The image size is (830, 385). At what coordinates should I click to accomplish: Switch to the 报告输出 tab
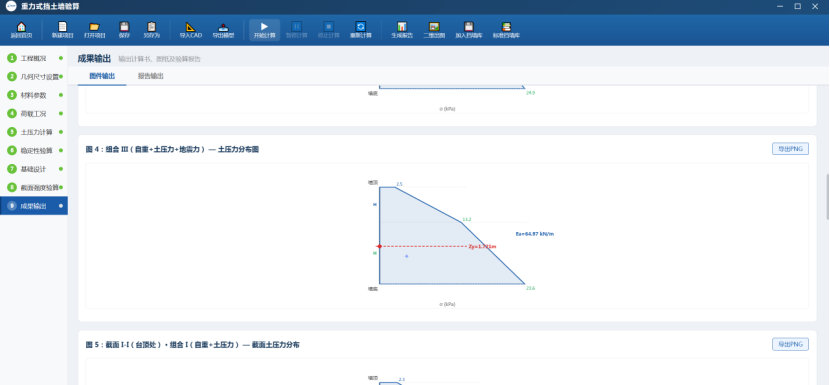(151, 76)
